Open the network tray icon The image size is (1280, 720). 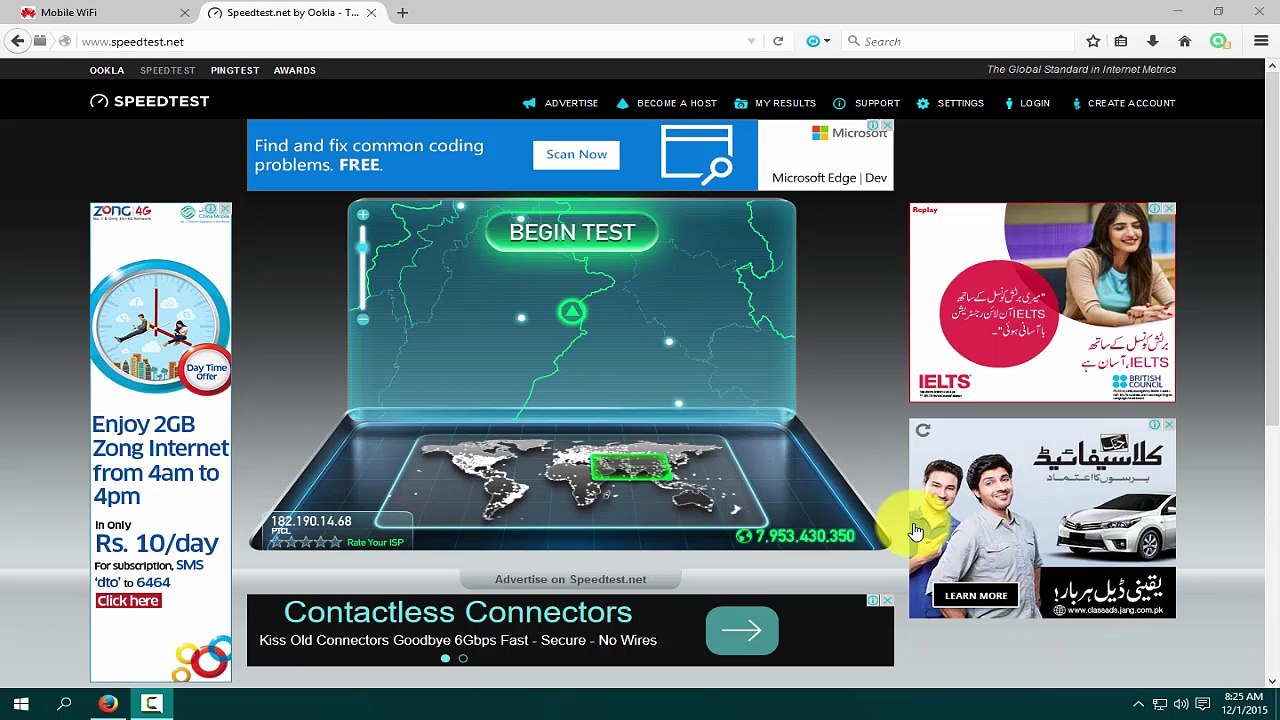coord(1160,704)
